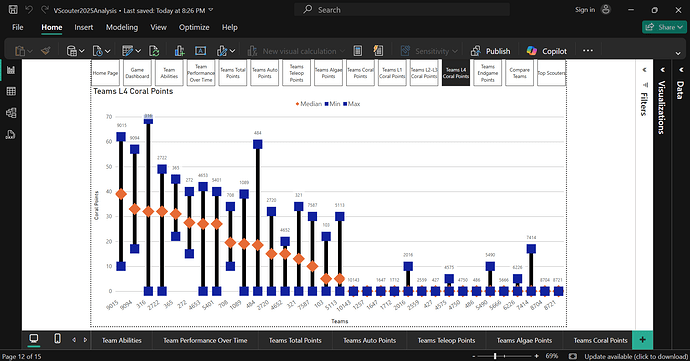Open more ribbon options ellipsis

pos(588,51)
